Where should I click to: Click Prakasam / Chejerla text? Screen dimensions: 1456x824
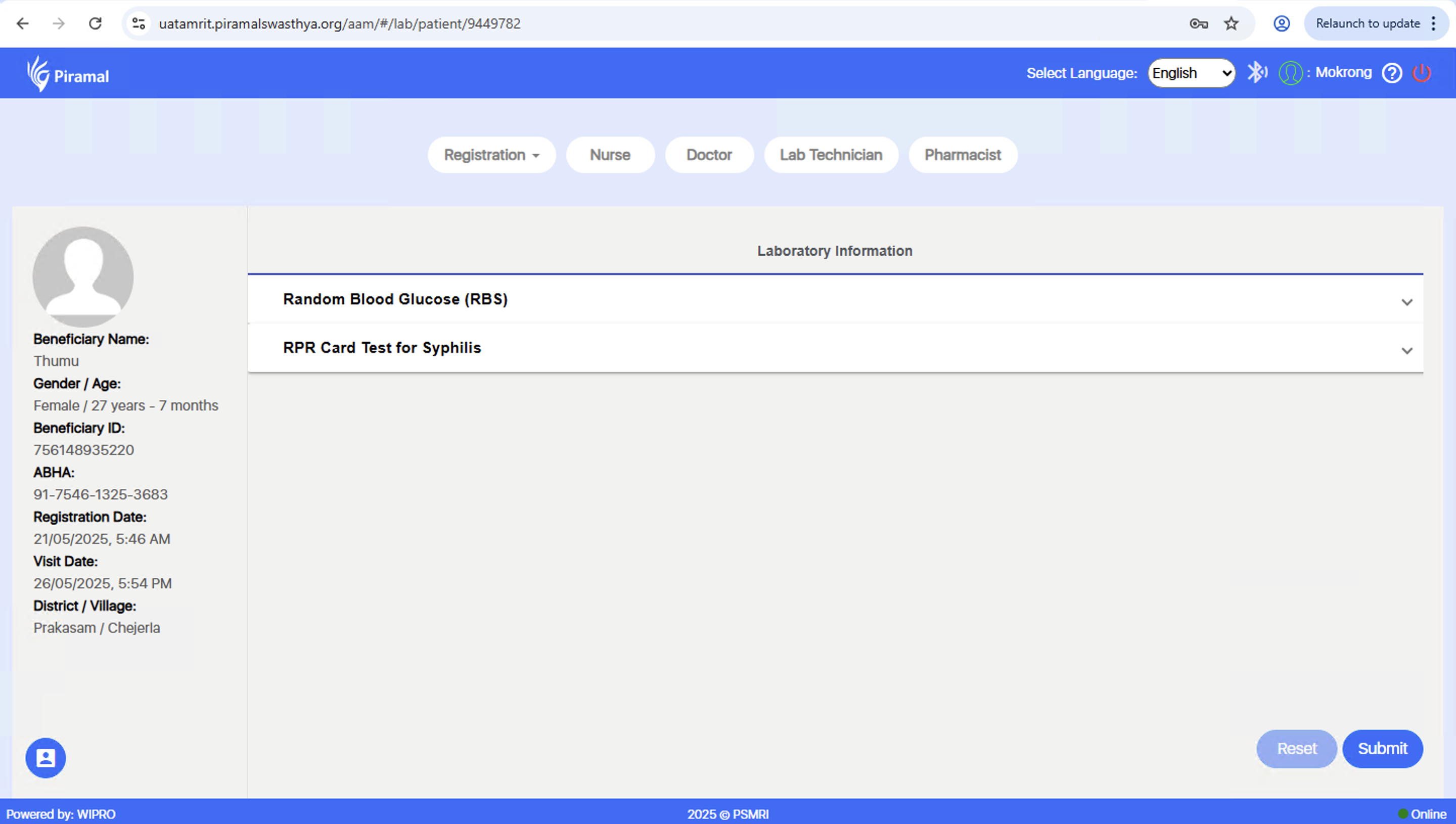tap(97, 628)
